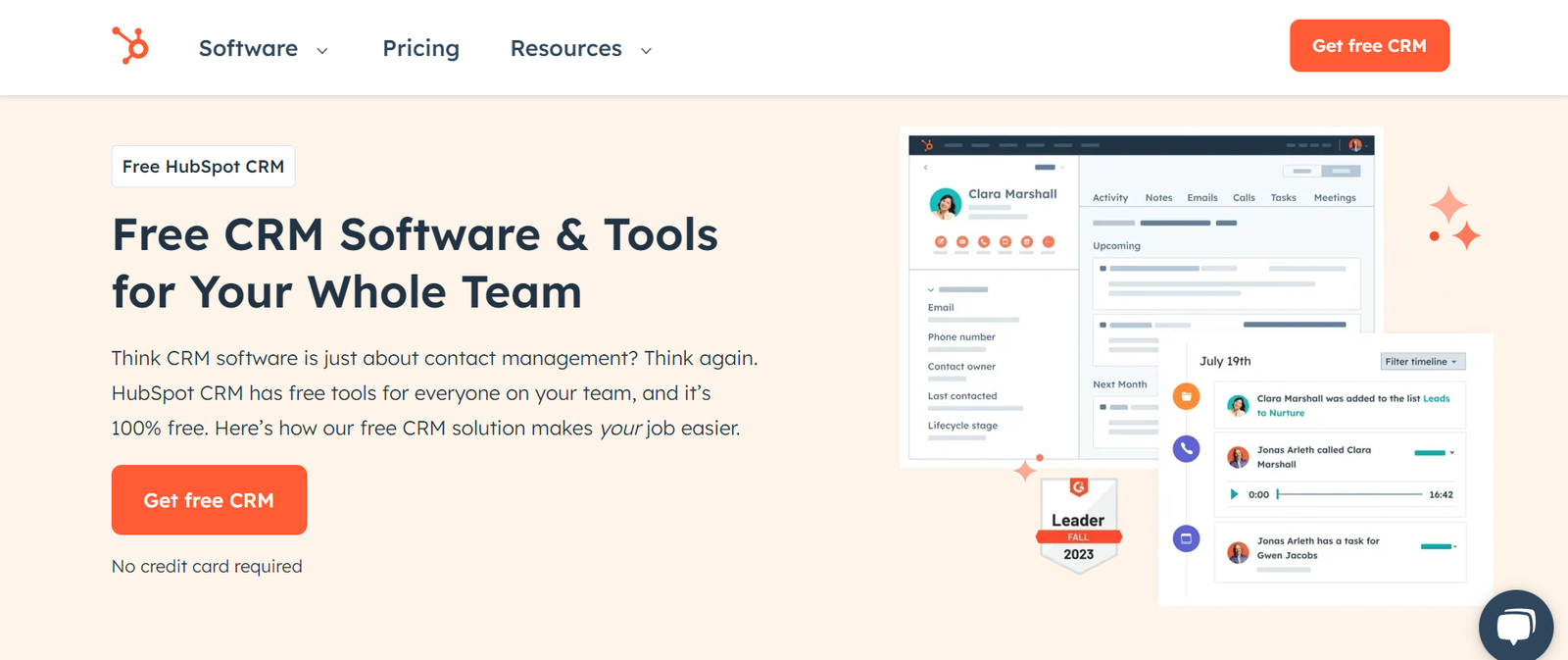The height and width of the screenshot is (660, 1568).
Task: Switch to the Notes tab
Action: click(x=1158, y=198)
